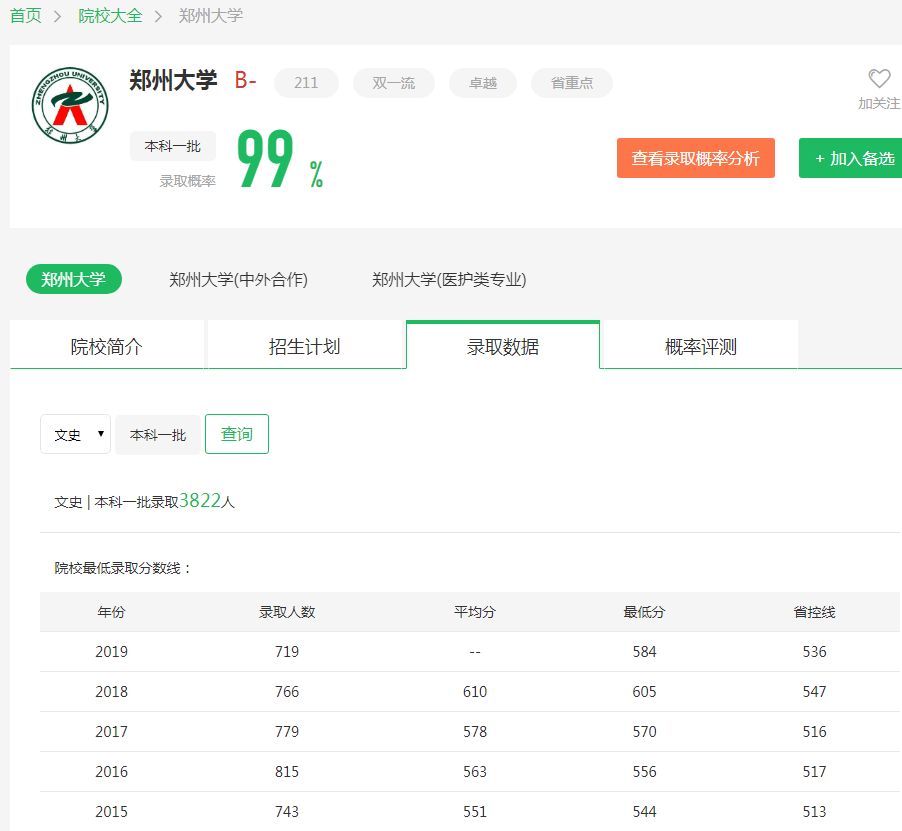902x831 pixels.
Task: Click admission count 779 in the 2017 row
Action: coord(287,732)
